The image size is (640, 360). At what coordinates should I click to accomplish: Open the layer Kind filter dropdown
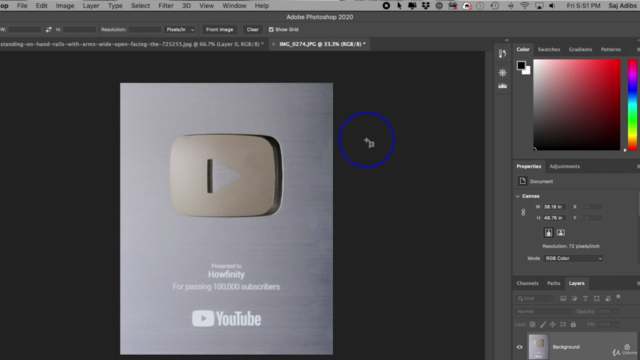coord(535,298)
